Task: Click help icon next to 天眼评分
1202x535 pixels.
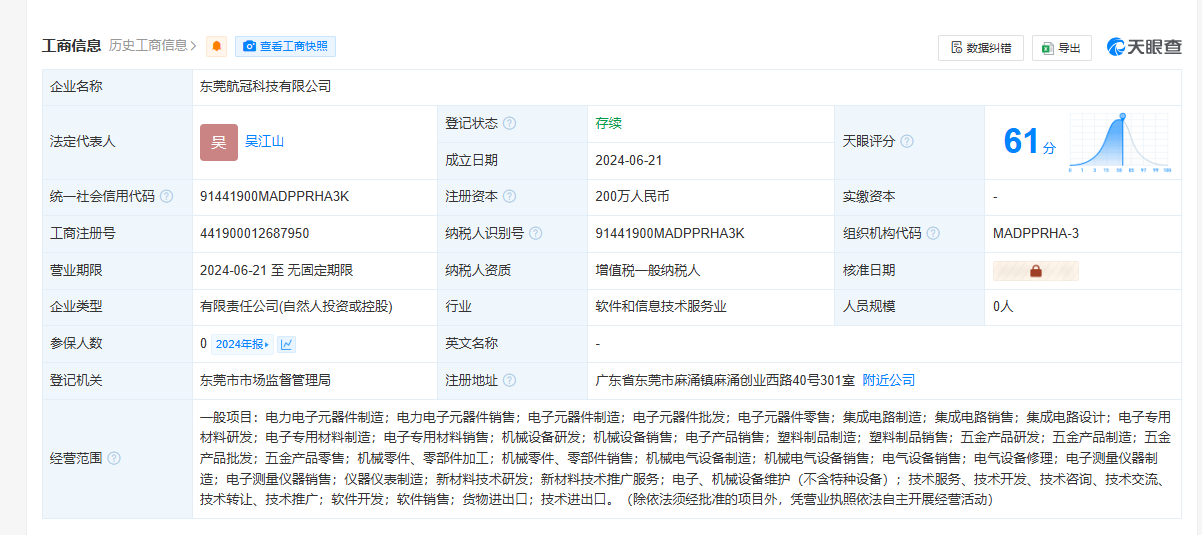Action: [906, 142]
